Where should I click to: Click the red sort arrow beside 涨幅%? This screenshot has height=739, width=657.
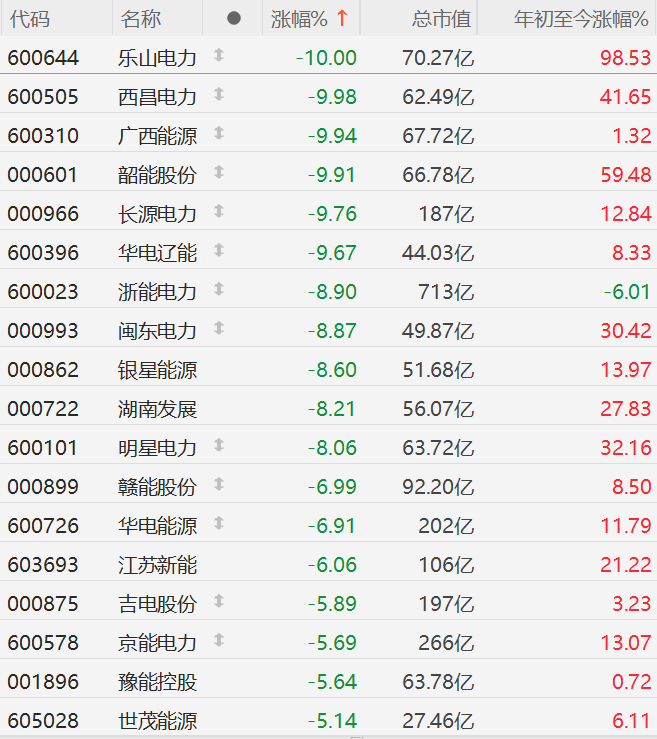pos(343,18)
